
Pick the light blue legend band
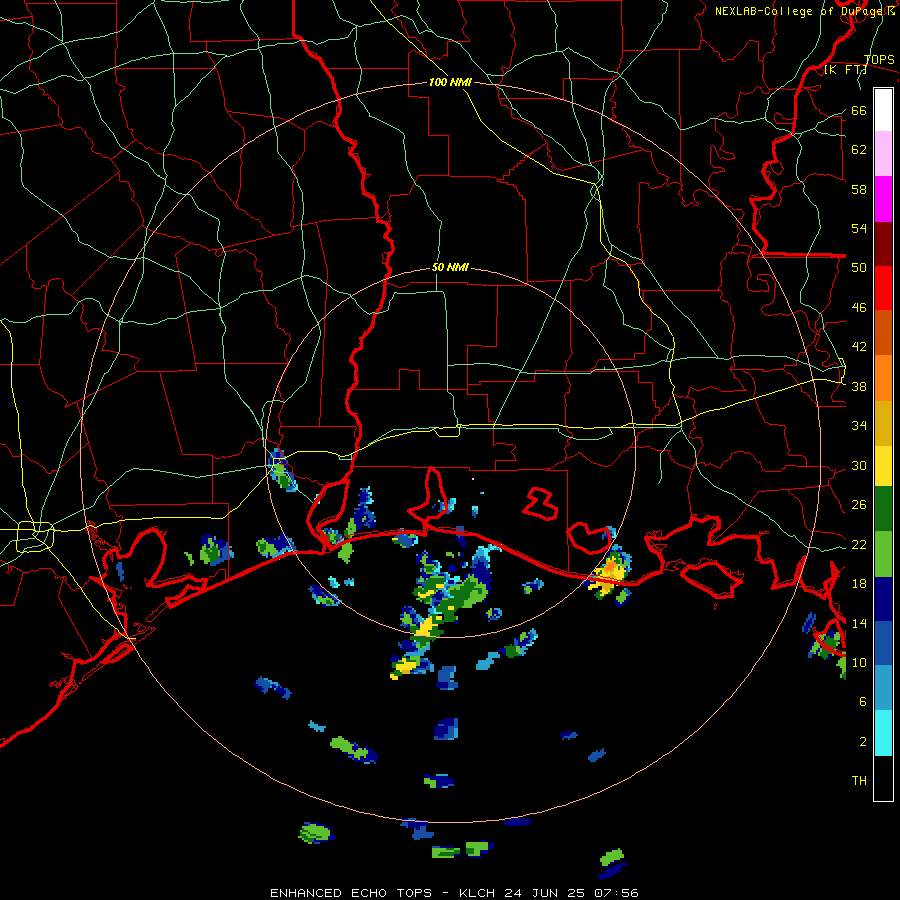[x=883, y=688]
